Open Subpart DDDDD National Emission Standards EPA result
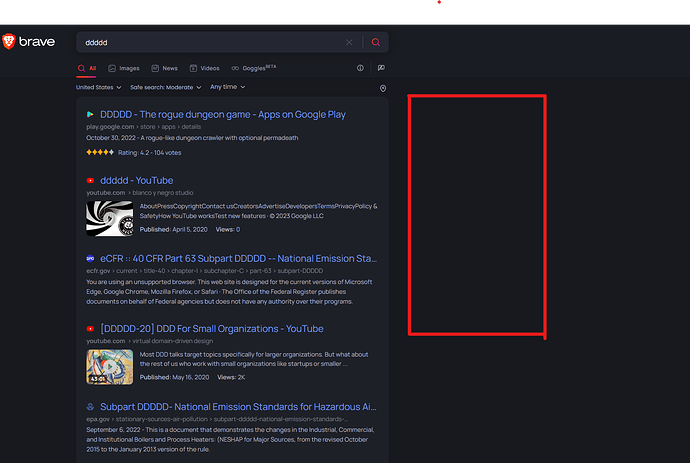 click(238, 407)
